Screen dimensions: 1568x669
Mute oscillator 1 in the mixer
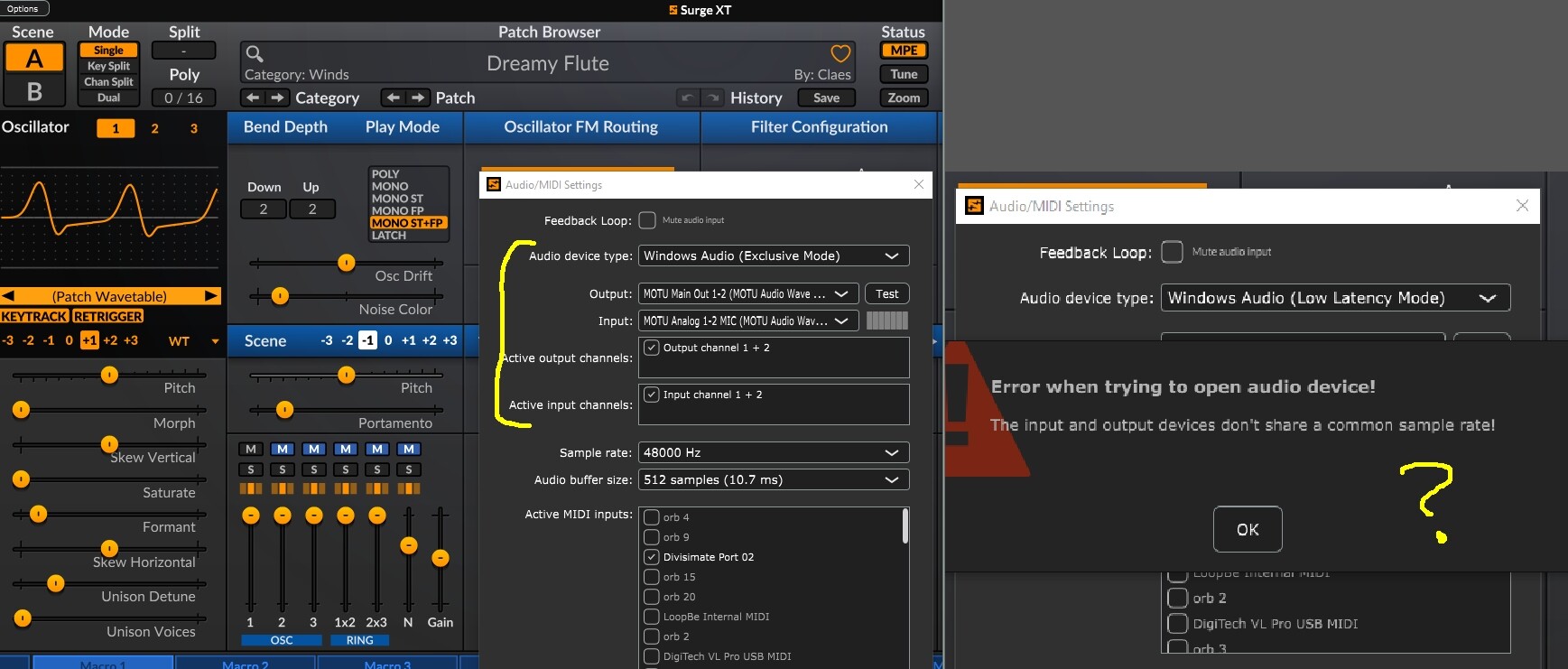250,449
